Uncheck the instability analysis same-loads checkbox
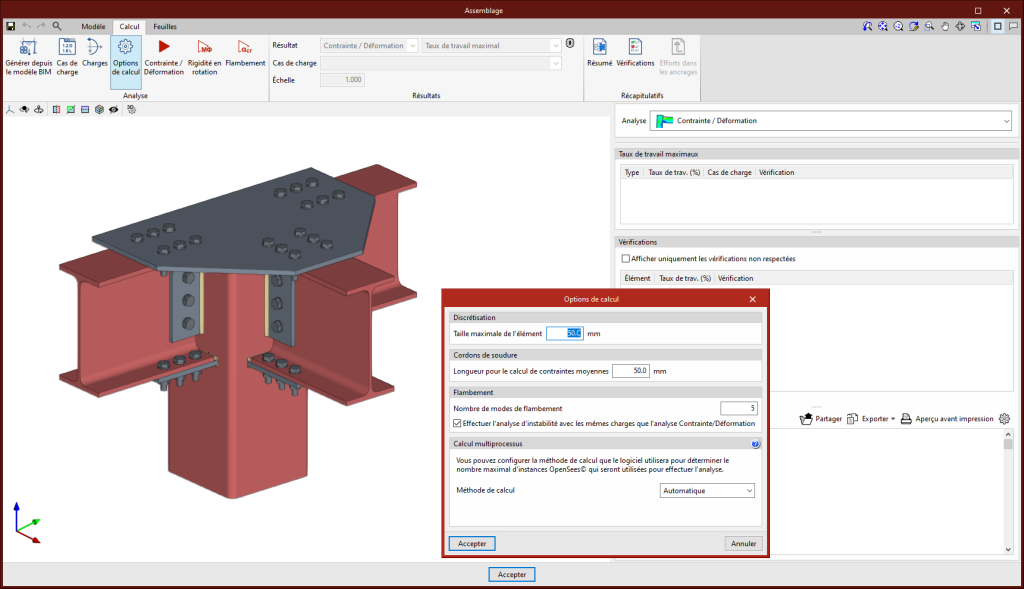The image size is (1024, 589). 457,423
